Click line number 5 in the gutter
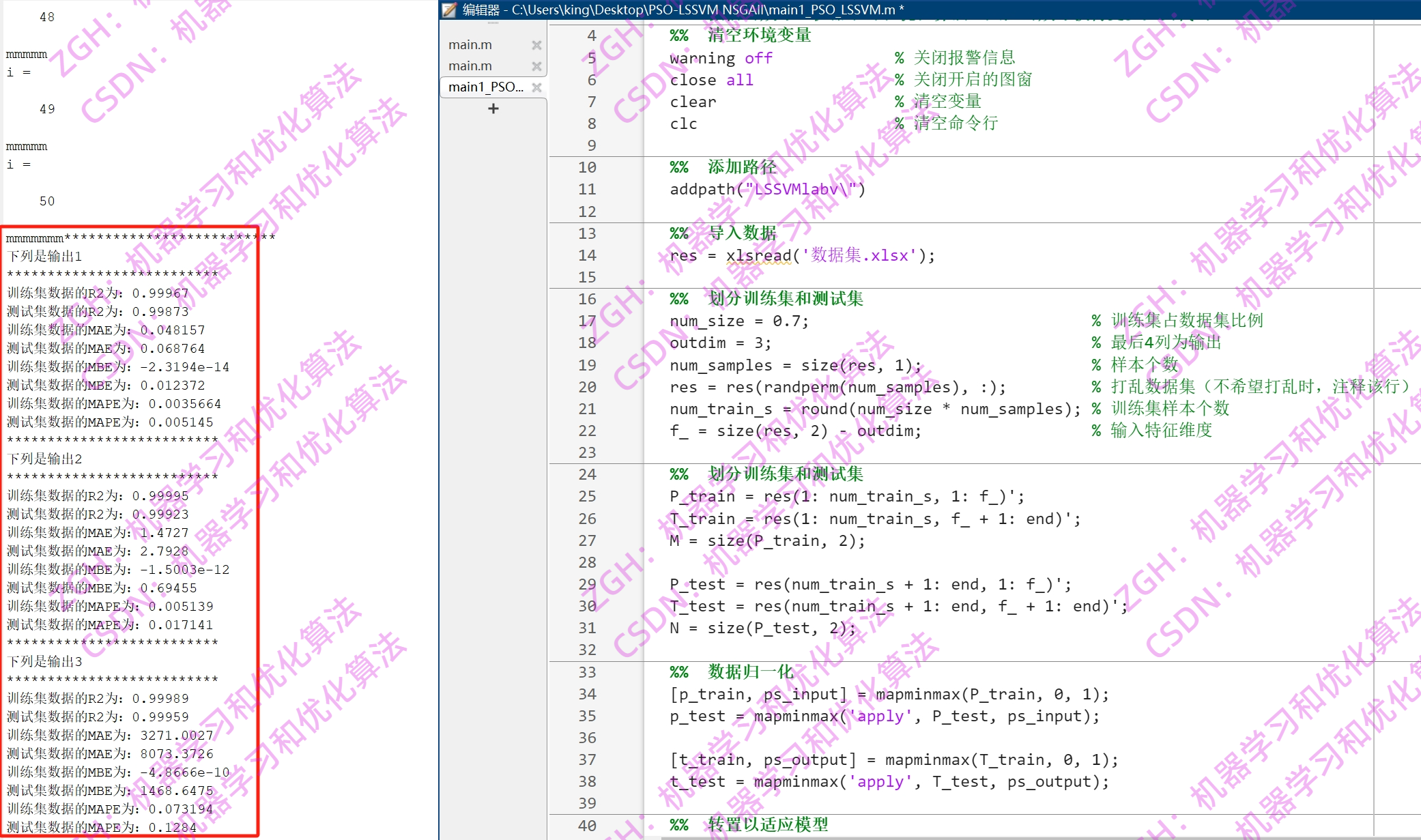Viewport: 1421px width, 840px height. (x=591, y=59)
